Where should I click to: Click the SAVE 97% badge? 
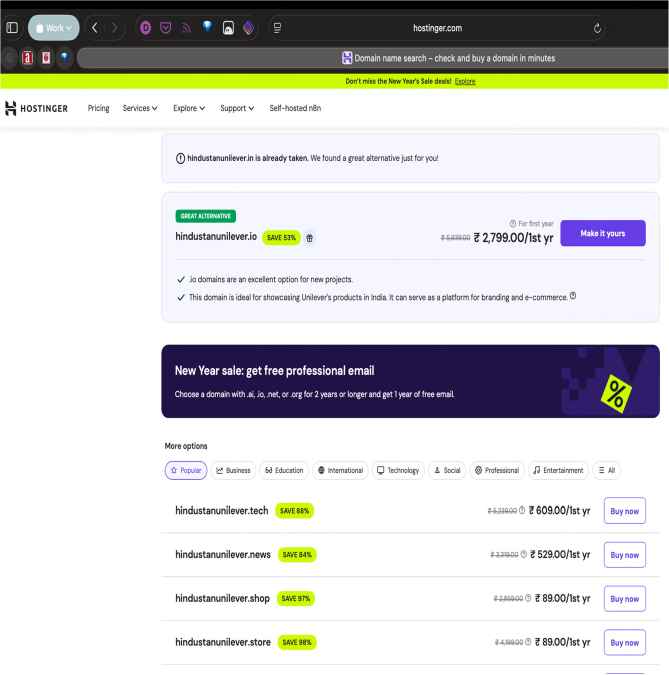coord(296,598)
